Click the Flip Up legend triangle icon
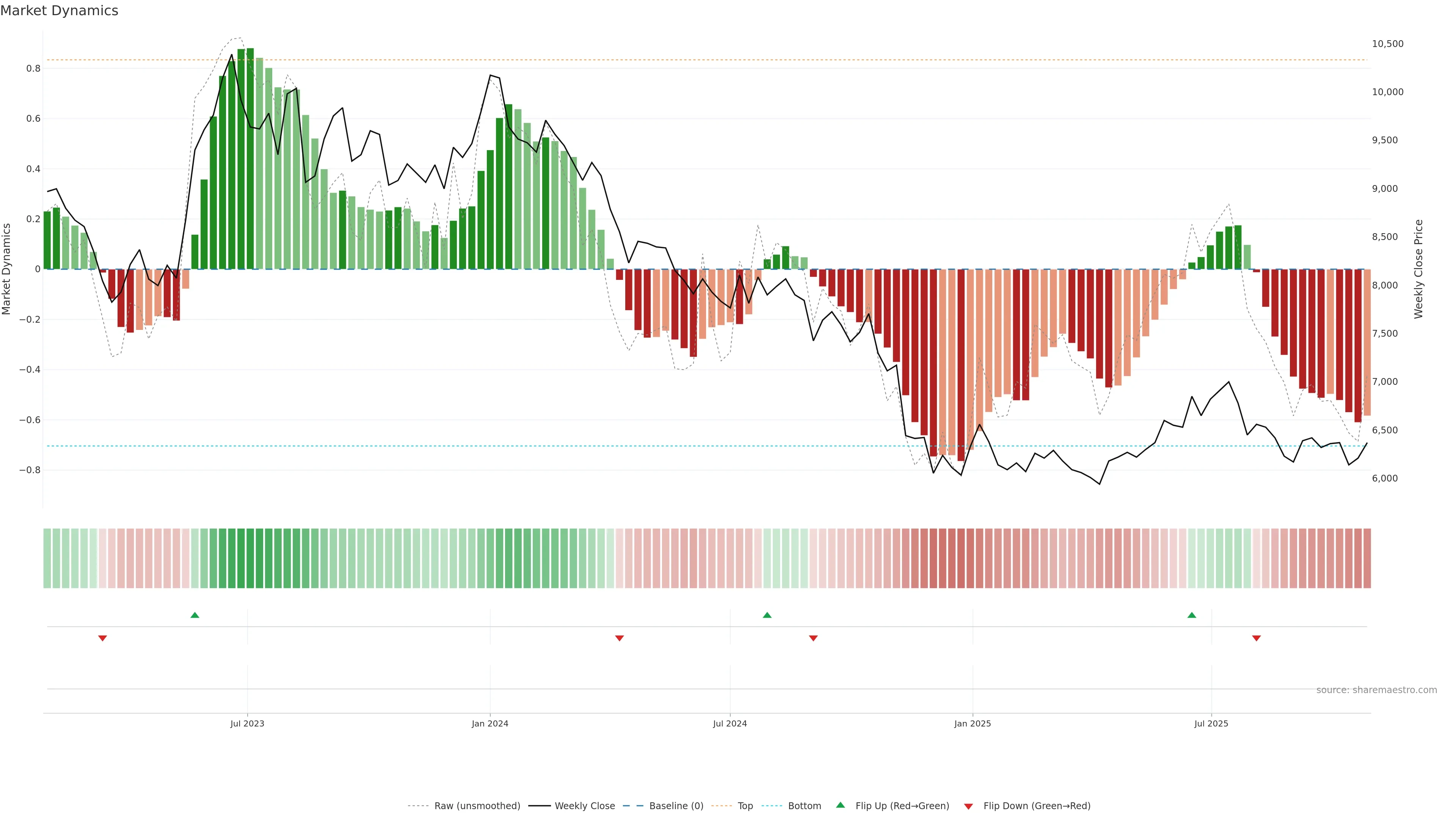Screen dimensions: 1456x819 [x=841, y=805]
